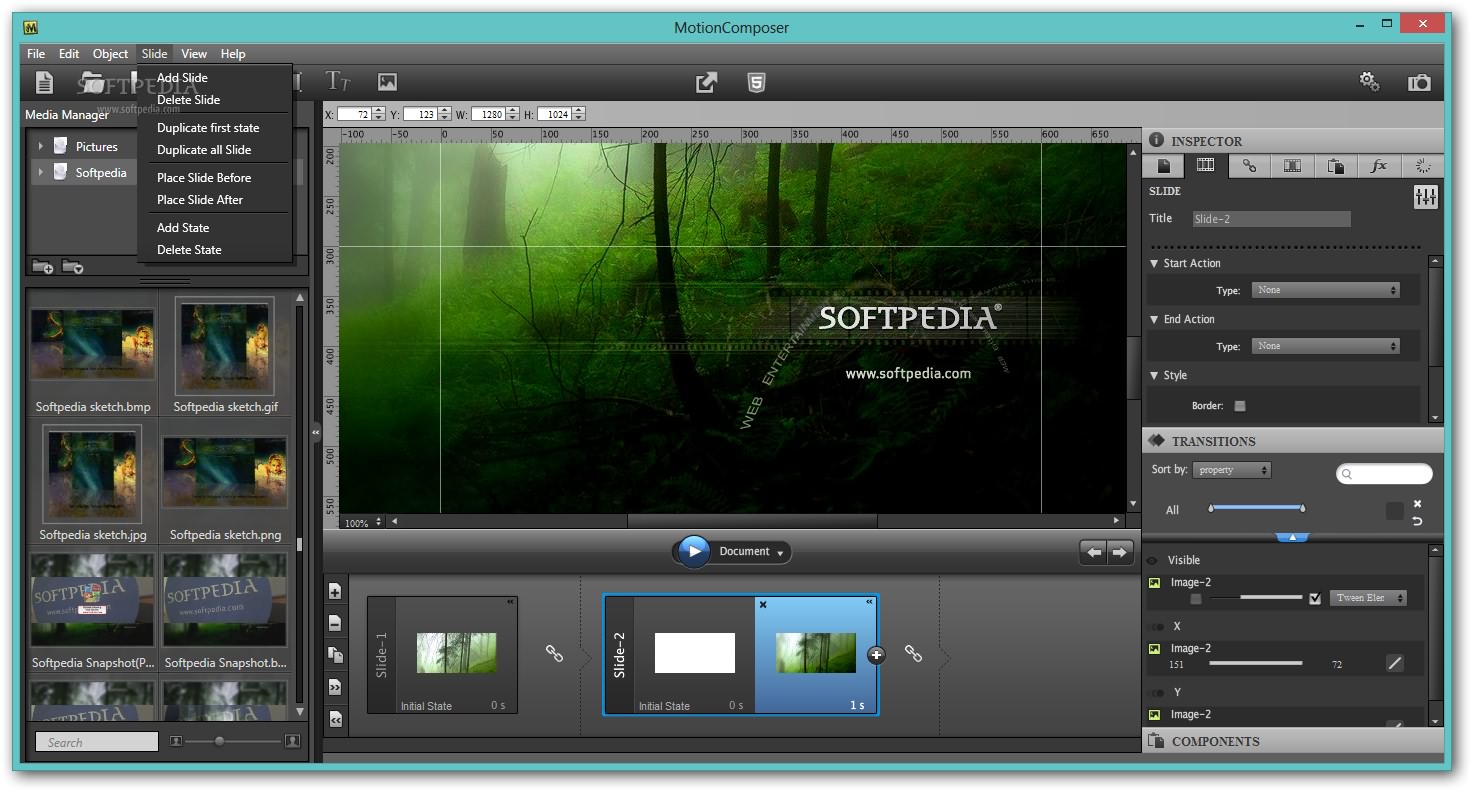Click the slide Title field Slide-2
This screenshot has width=1472, height=791.
coord(1270,219)
